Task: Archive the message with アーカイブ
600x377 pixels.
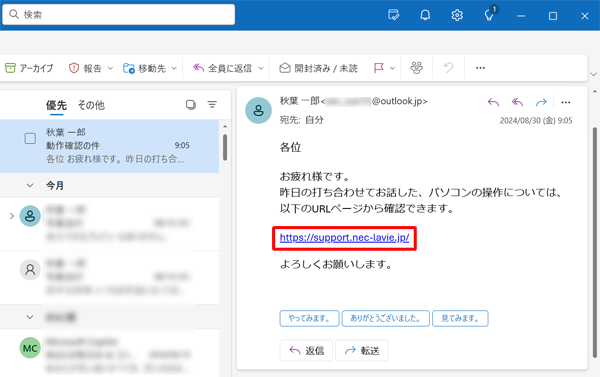Action: 29,68
